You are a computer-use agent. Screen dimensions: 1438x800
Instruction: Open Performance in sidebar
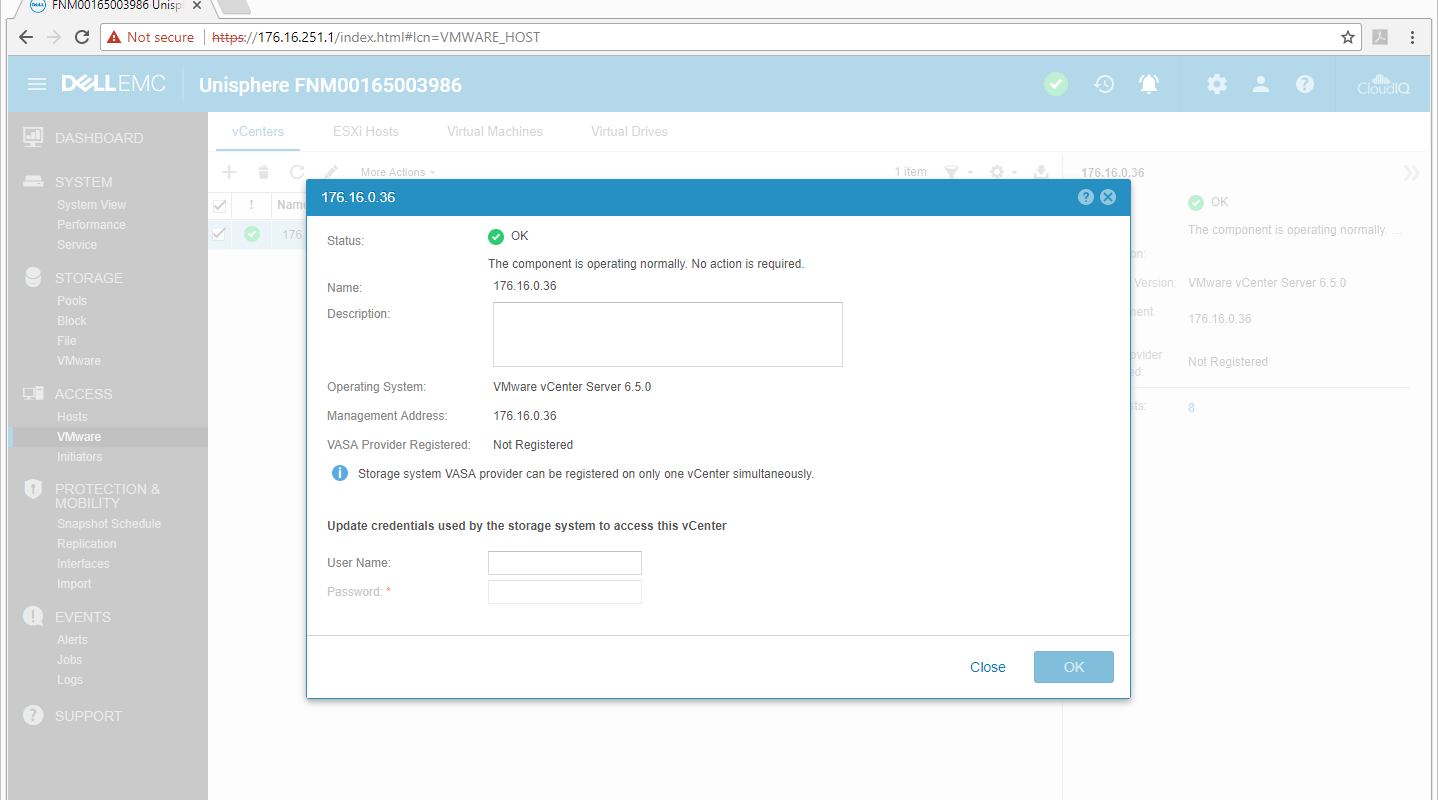point(91,225)
